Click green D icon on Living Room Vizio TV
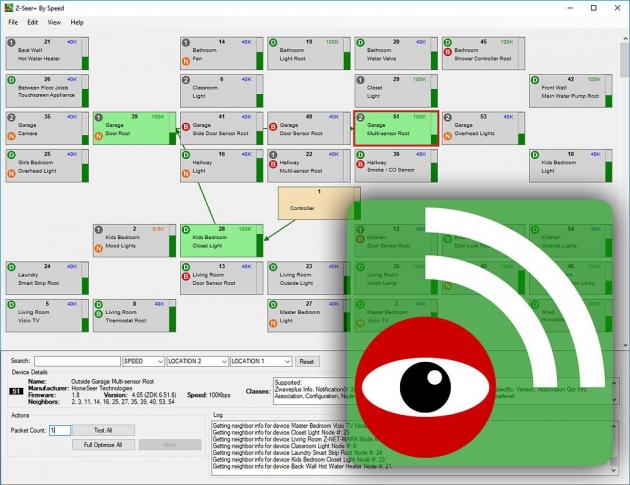This screenshot has width=630, height=485. pyautogui.click(x=11, y=305)
